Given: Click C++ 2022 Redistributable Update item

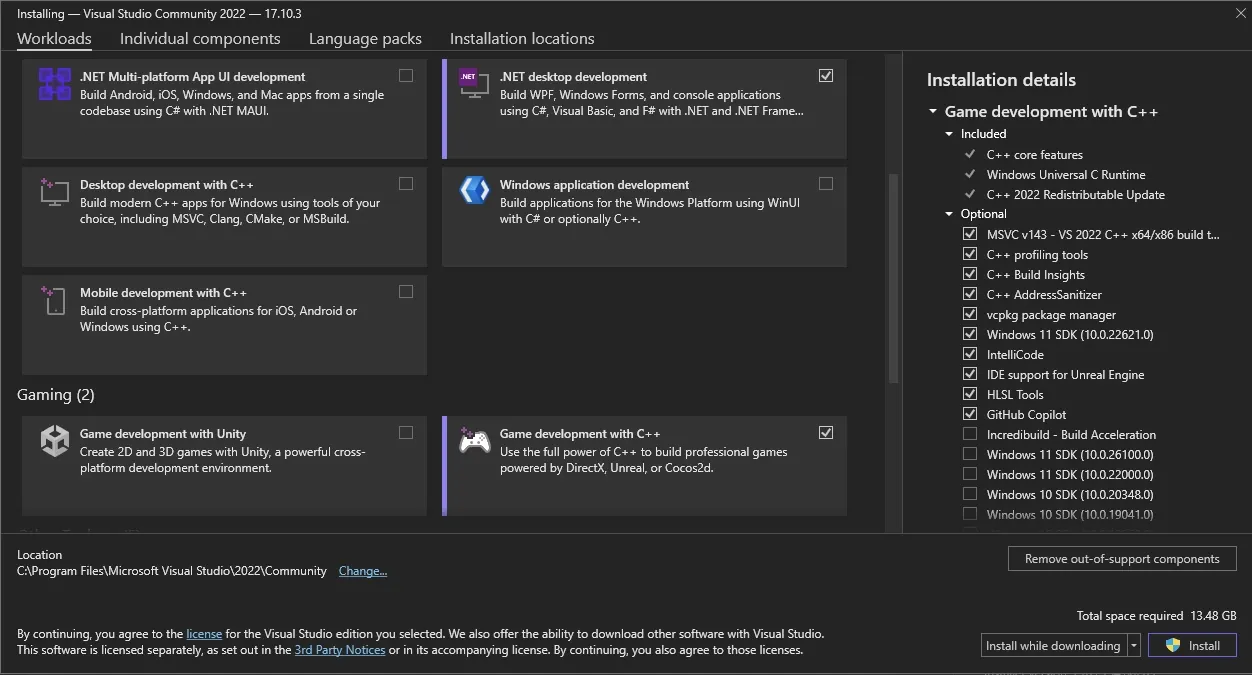Looking at the screenshot, I should pyautogui.click(x=1075, y=195).
